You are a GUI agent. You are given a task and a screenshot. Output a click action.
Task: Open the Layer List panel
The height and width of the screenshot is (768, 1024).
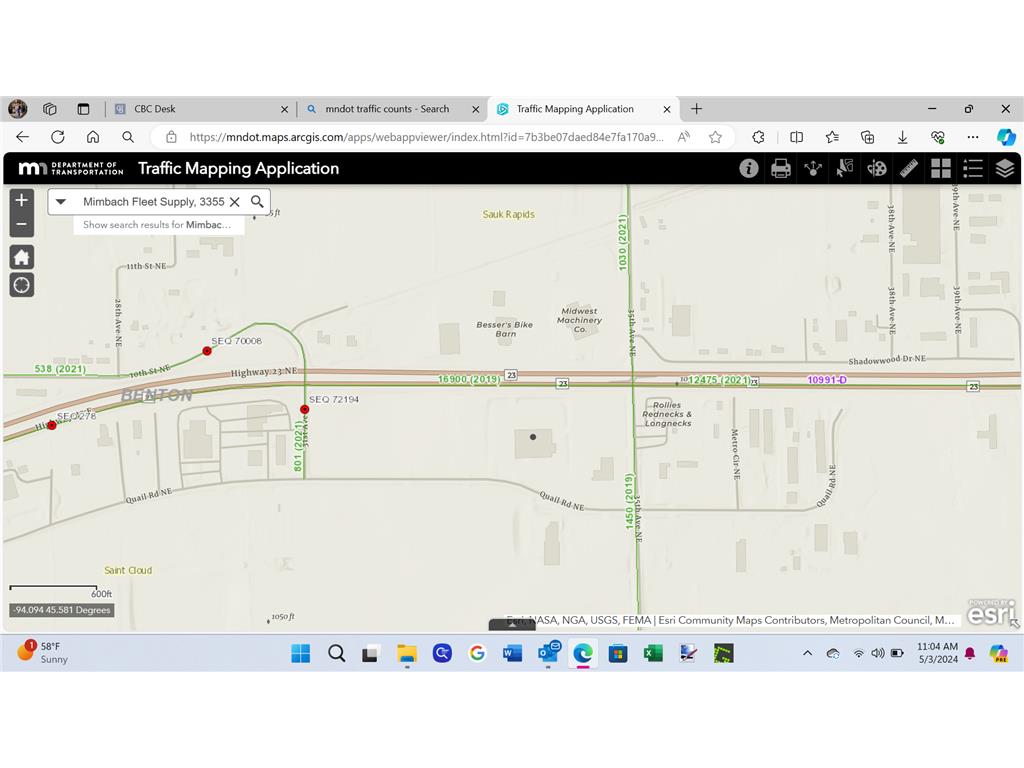[x=1005, y=168]
